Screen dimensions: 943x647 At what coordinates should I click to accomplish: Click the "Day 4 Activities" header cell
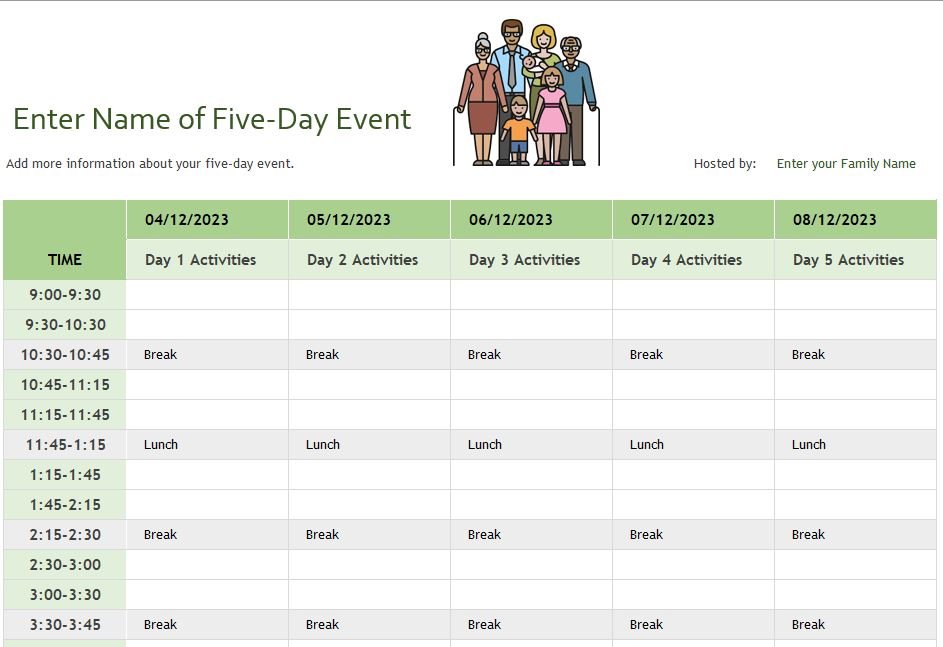point(693,260)
